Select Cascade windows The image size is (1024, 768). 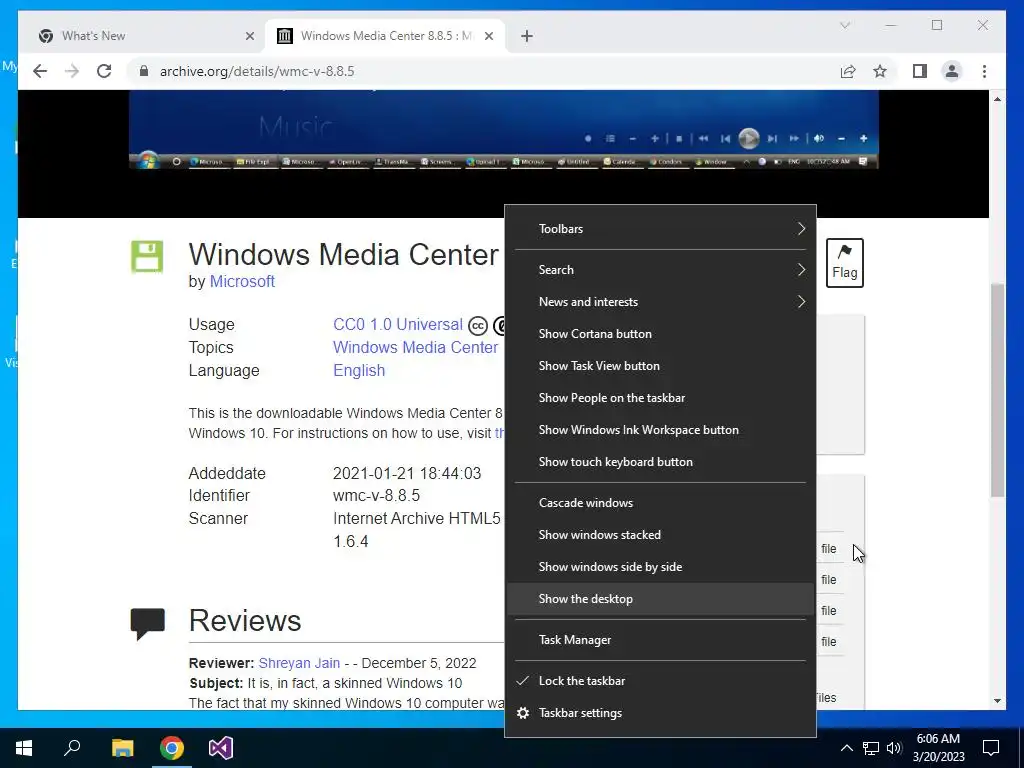click(660, 503)
